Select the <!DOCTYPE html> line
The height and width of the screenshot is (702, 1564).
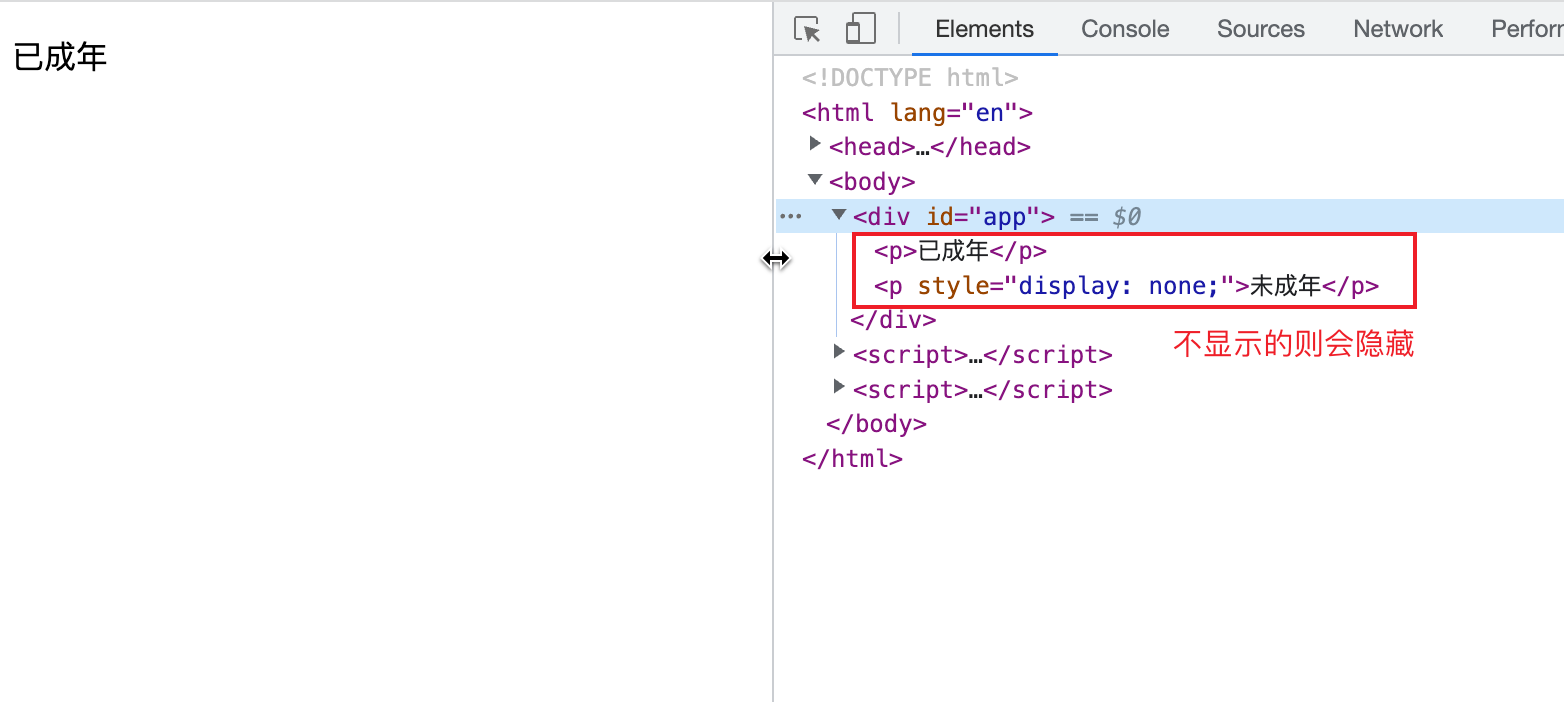click(x=910, y=78)
